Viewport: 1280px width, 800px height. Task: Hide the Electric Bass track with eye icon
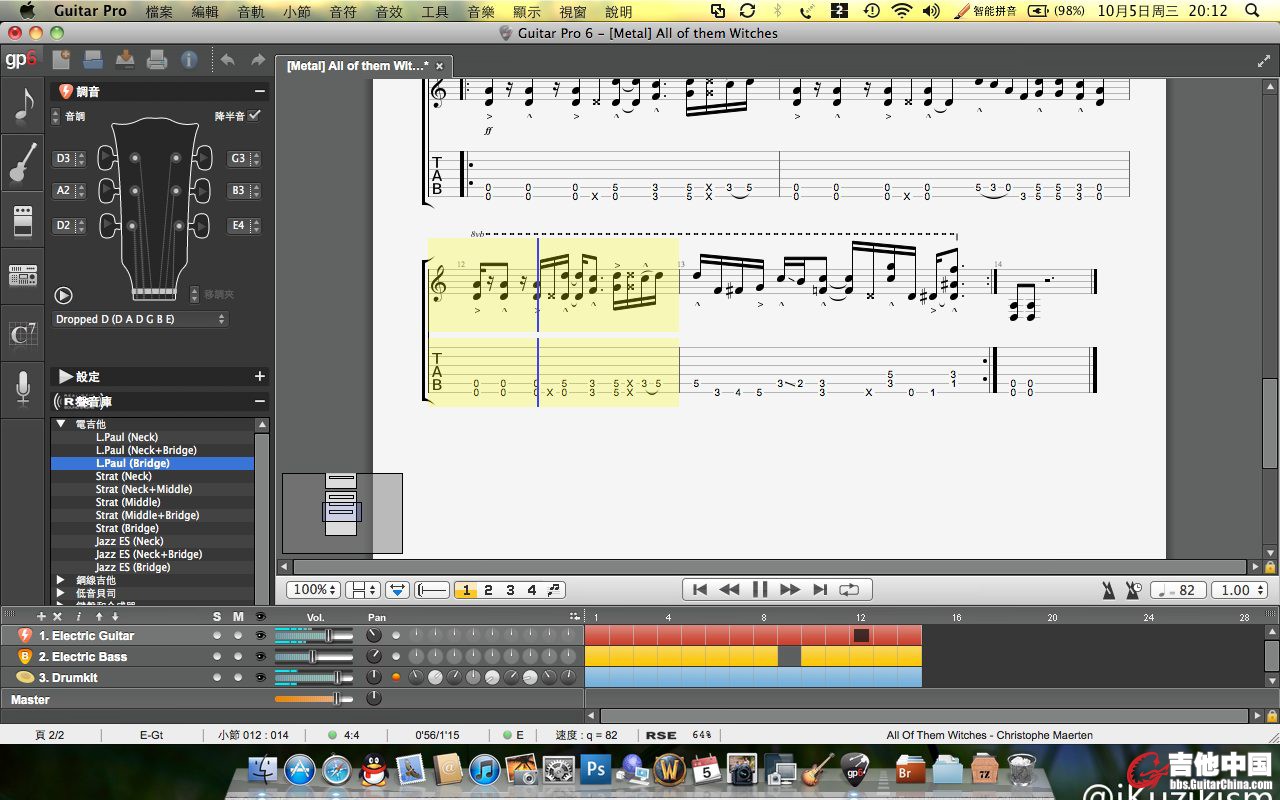coord(260,656)
